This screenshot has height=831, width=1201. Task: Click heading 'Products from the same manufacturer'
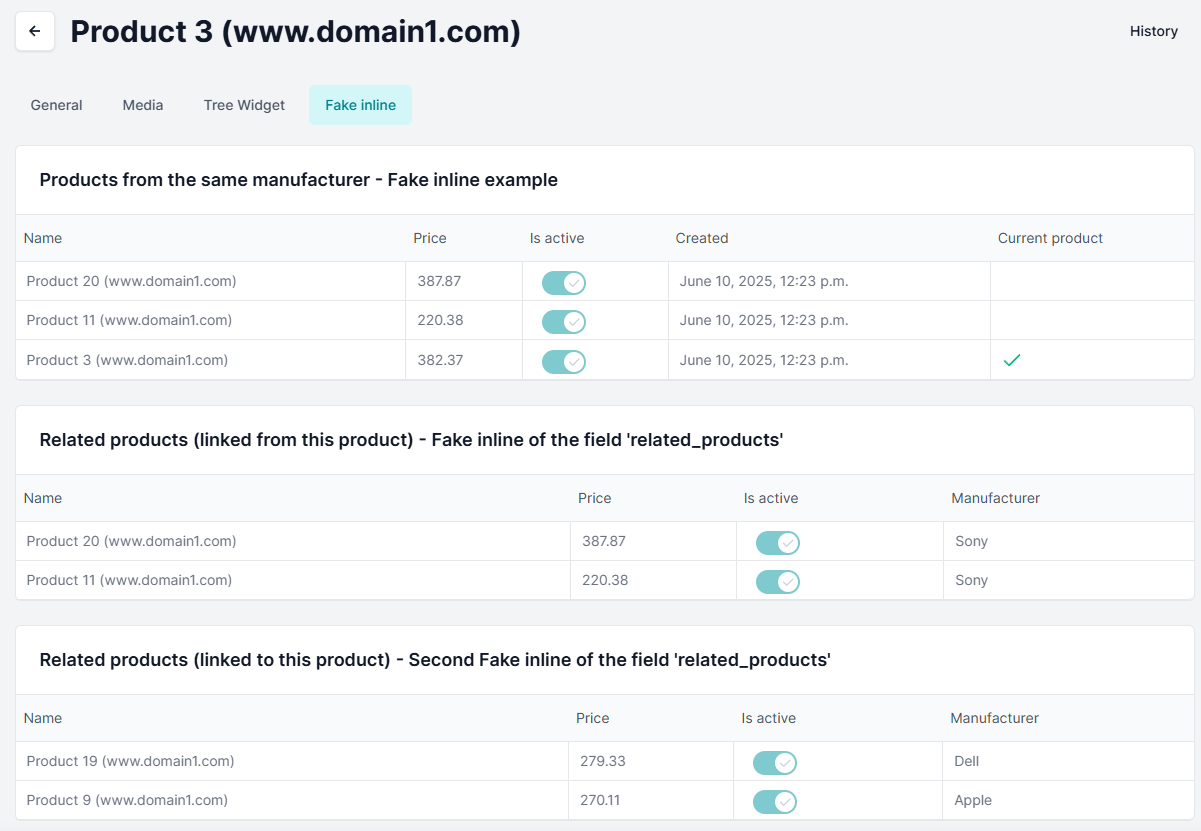point(205,180)
